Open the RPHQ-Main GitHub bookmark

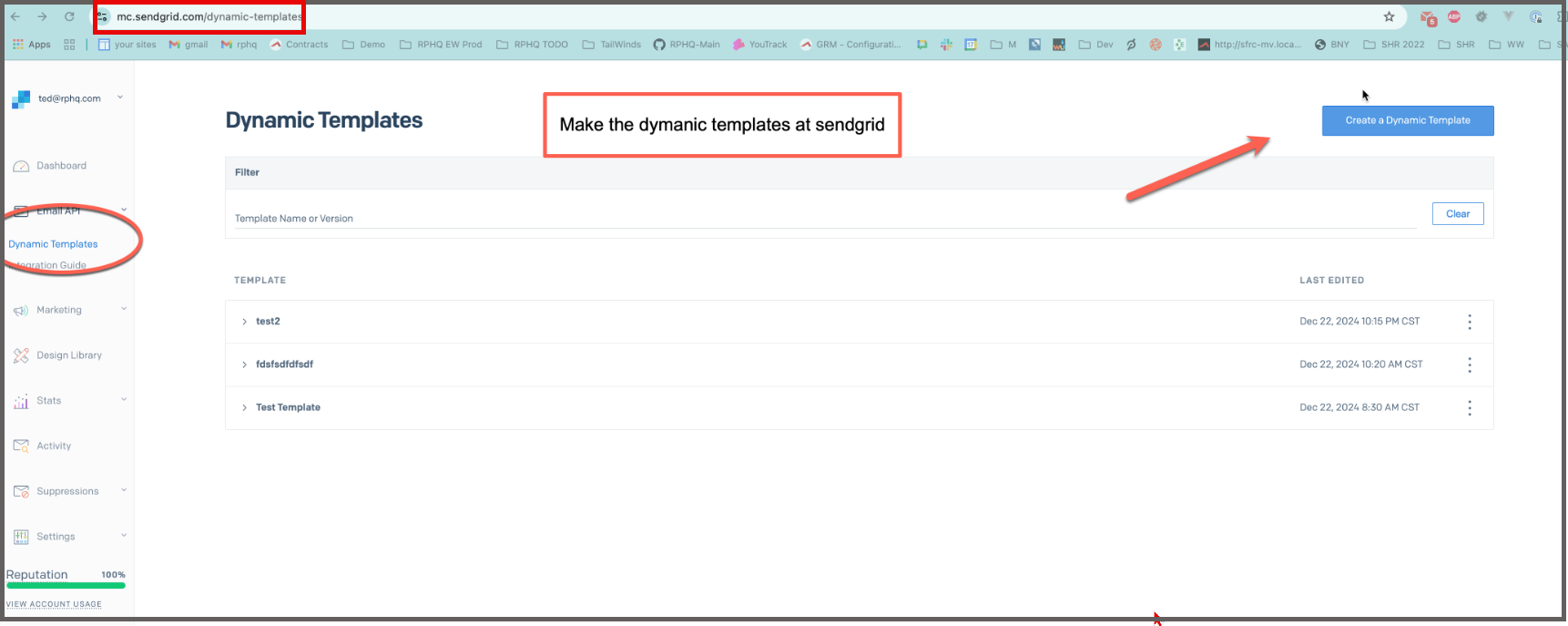pos(687,45)
